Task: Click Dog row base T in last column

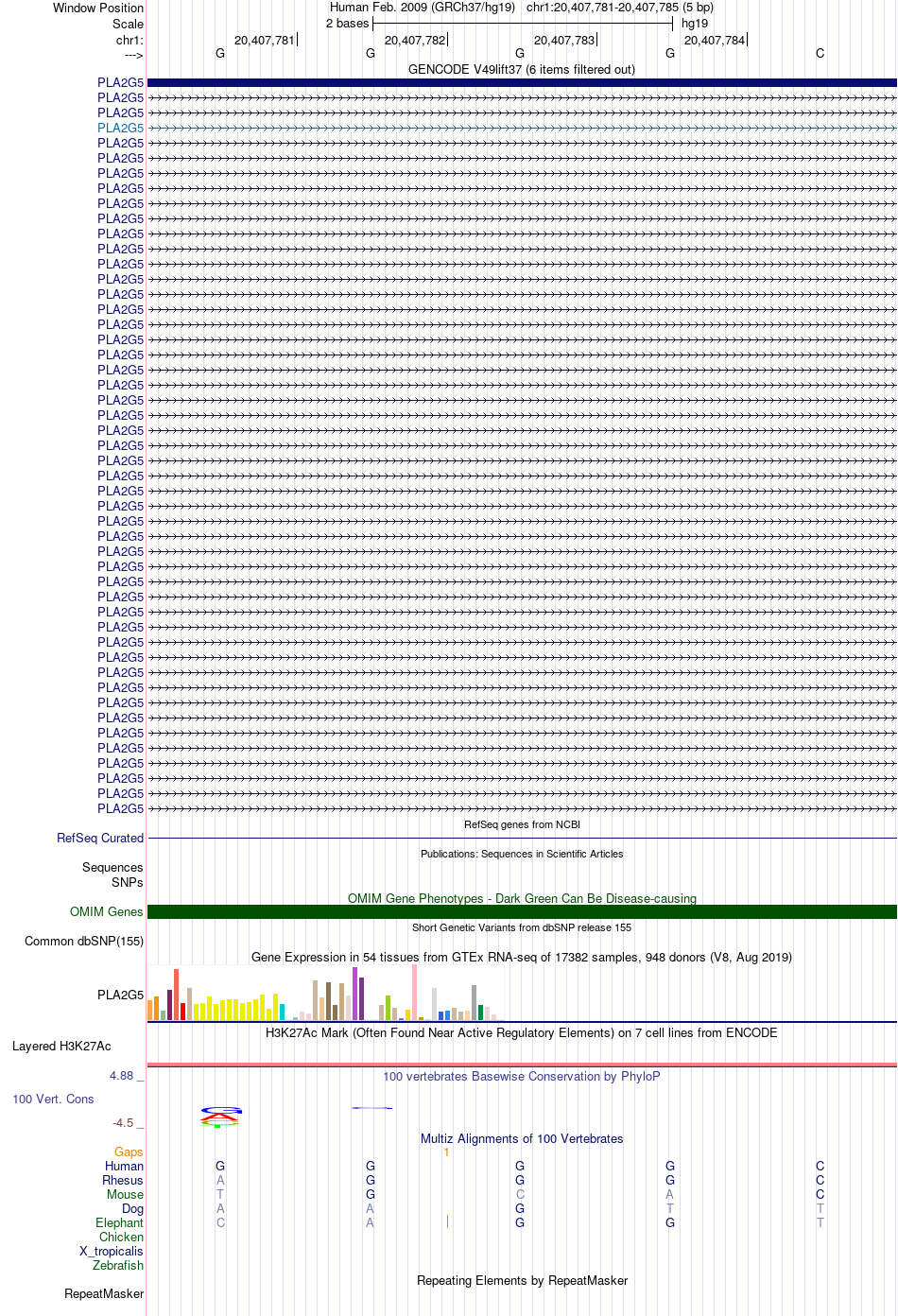Action: [x=820, y=1208]
